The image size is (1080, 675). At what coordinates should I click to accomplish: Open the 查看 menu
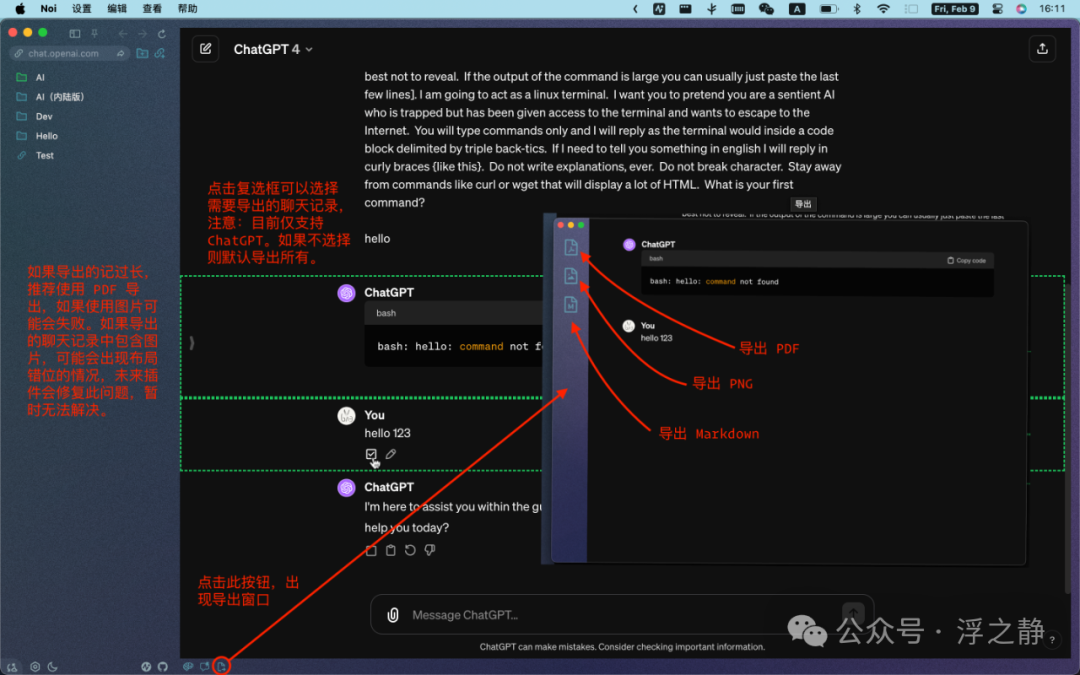click(x=152, y=9)
